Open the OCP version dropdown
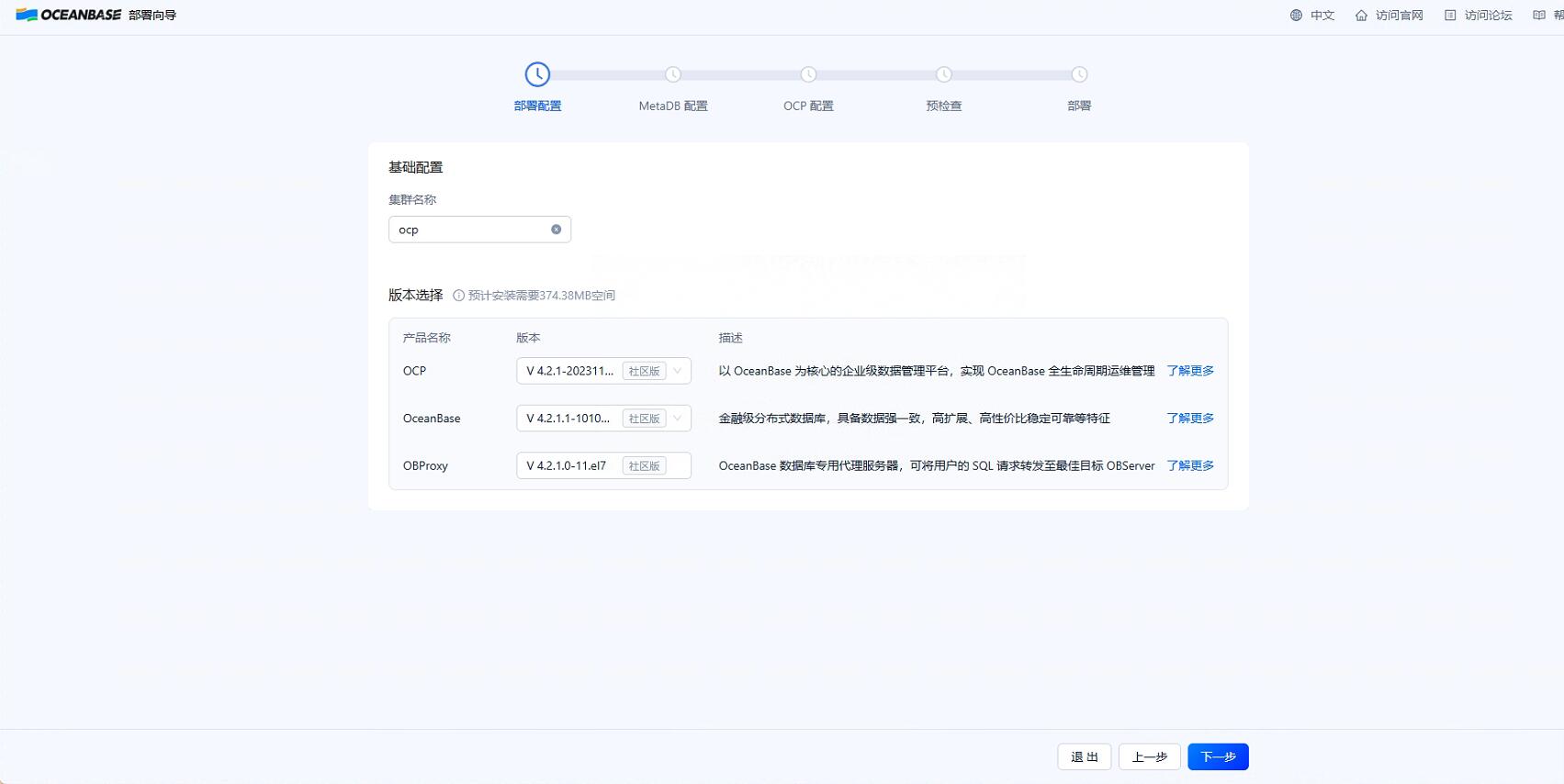Image resolution: width=1564 pixels, height=784 pixels. (603, 371)
